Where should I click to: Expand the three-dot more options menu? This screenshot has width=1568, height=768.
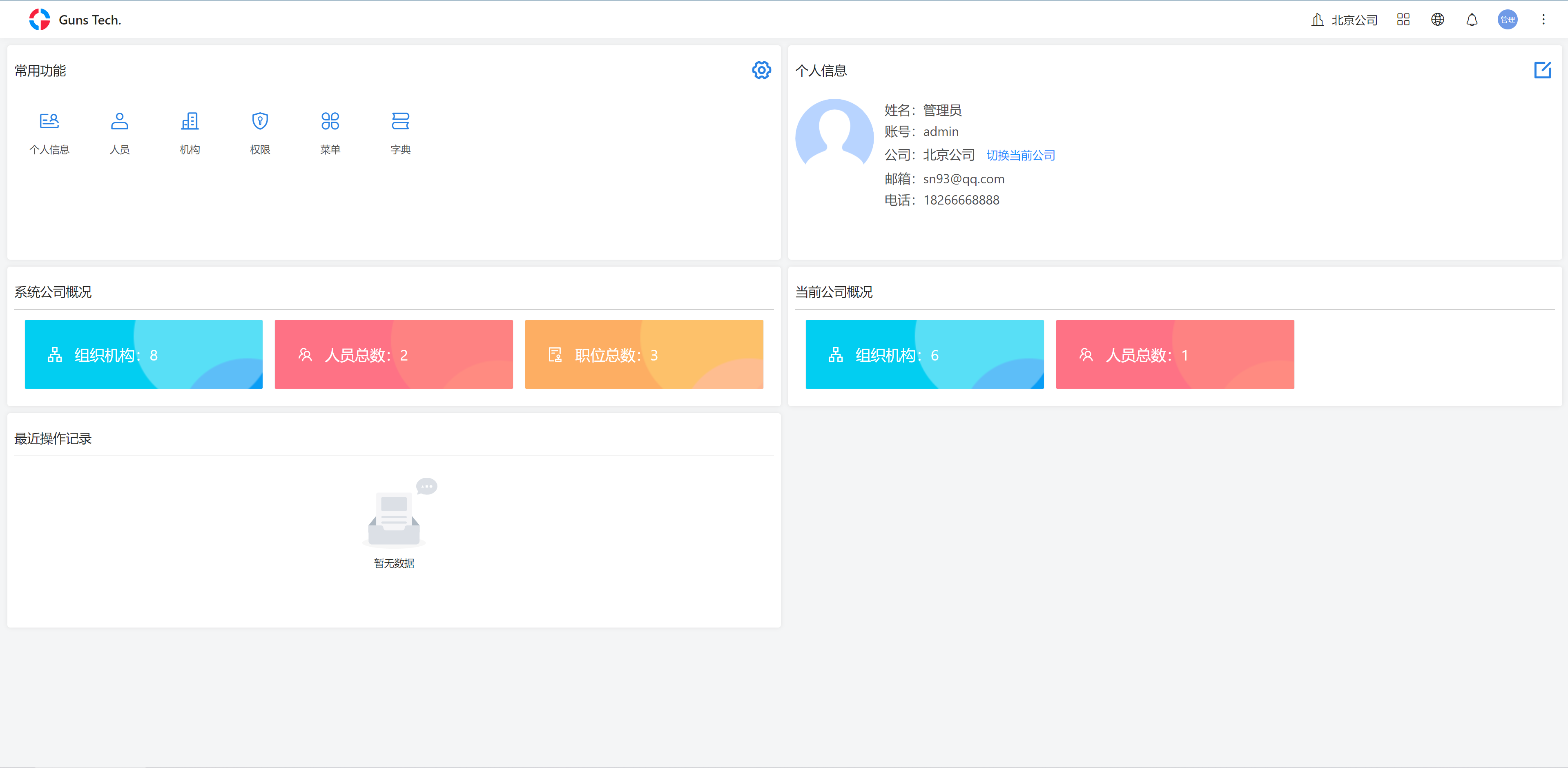[1543, 20]
